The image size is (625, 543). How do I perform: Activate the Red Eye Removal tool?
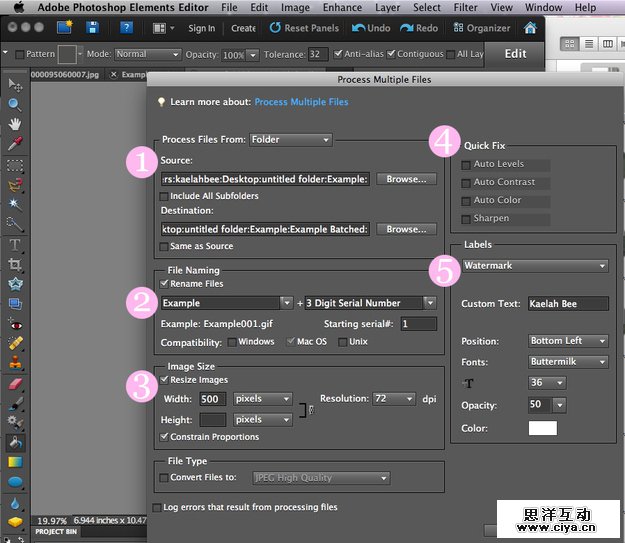point(15,324)
